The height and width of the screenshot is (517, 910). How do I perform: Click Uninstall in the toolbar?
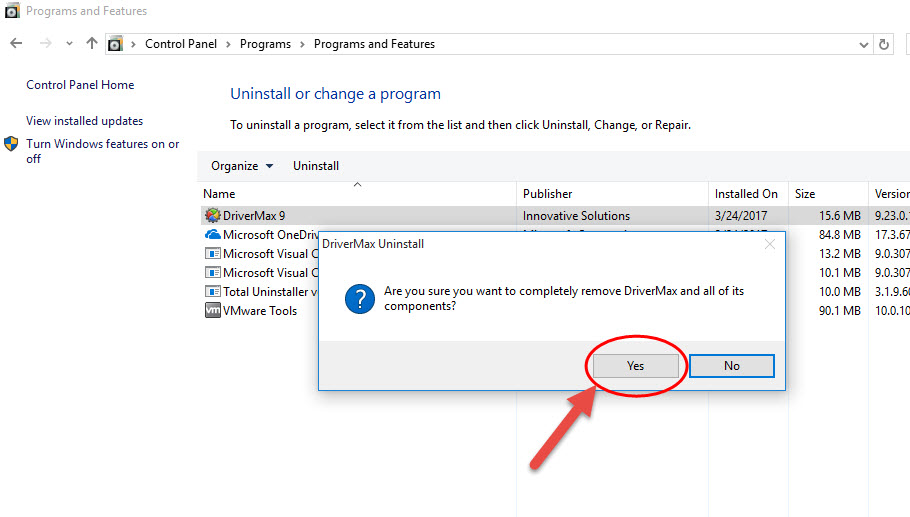[316, 166]
